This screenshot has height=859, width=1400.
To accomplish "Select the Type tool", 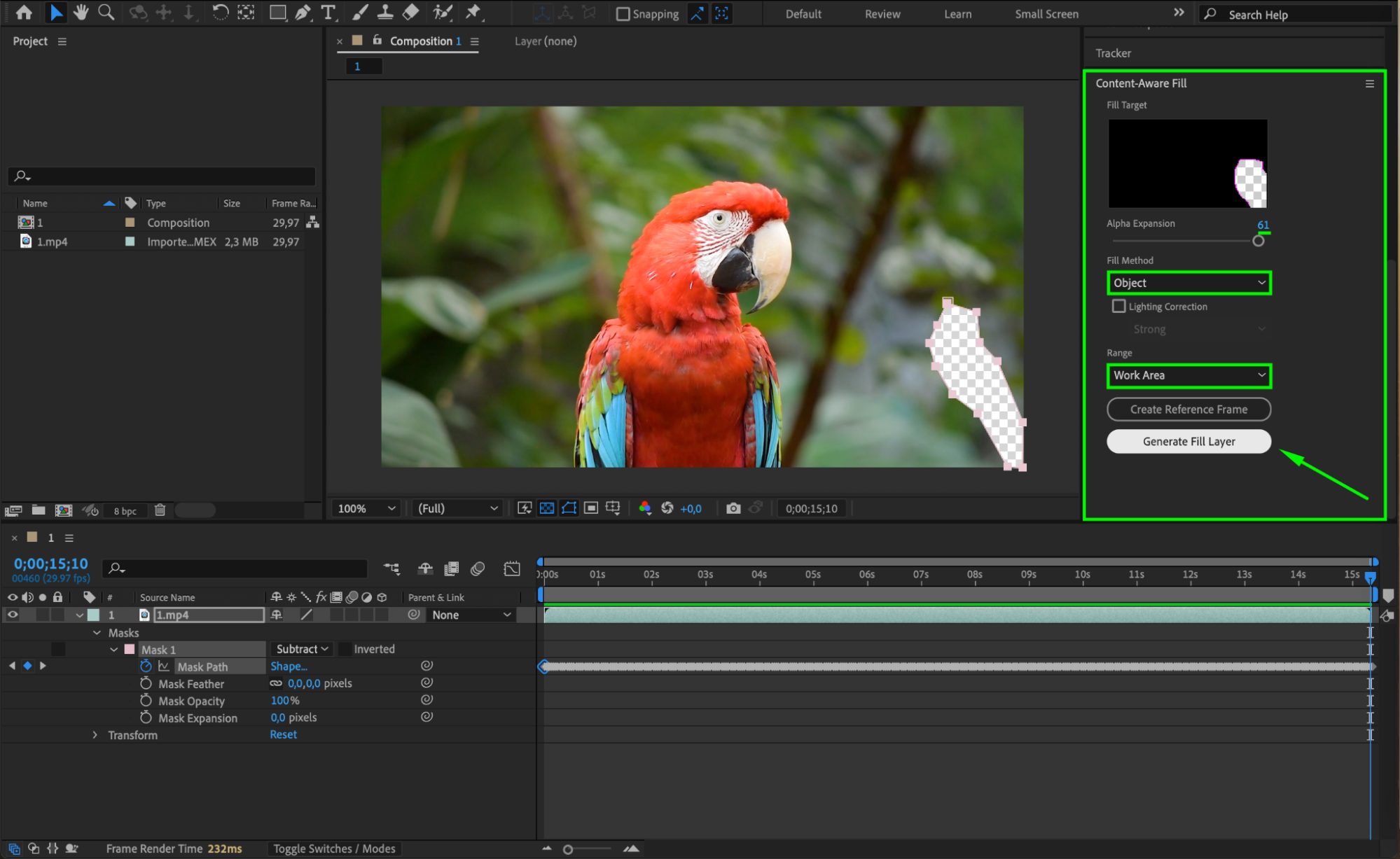I will point(328,12).
